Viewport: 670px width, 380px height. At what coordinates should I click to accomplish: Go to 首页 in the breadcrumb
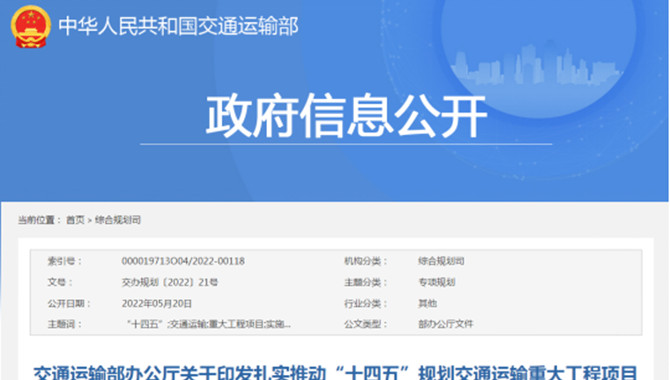click(x=75, y=220)
